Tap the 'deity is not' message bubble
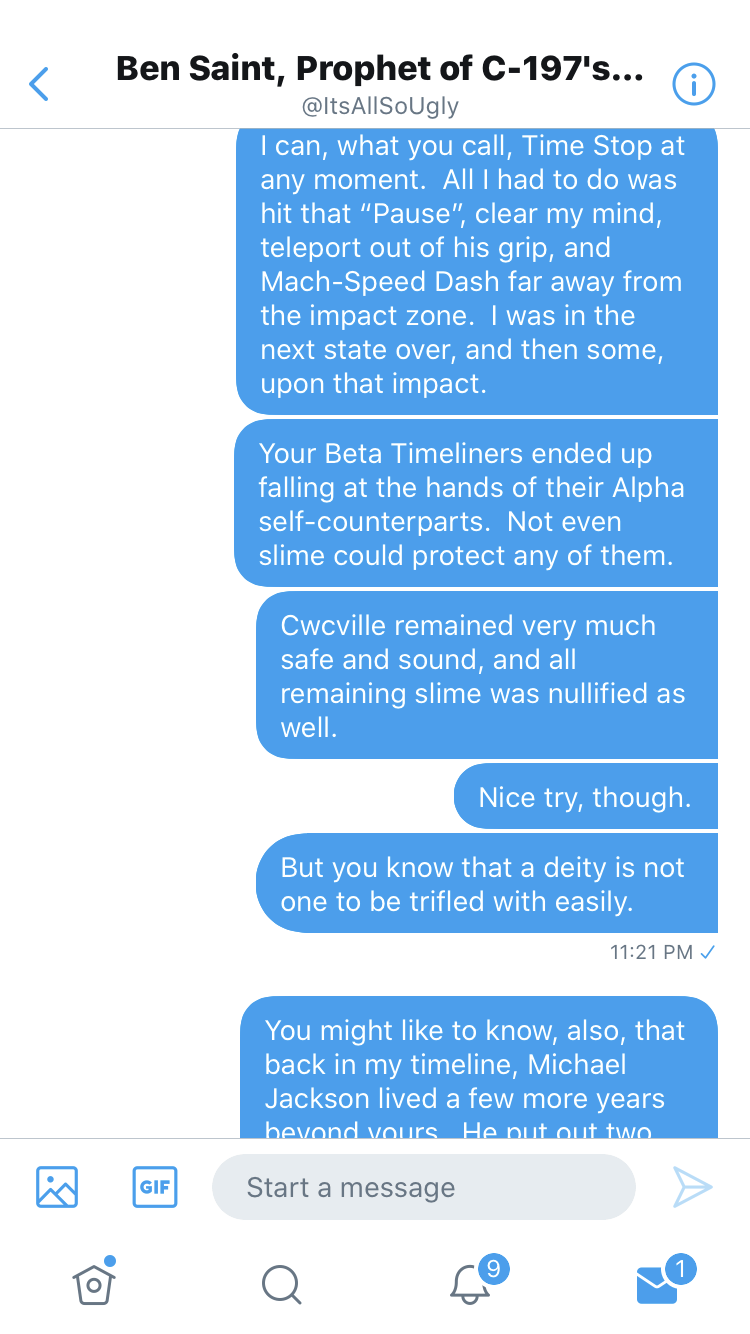The width and height of the screenshot is (750, 1334). [x=486, y=884]
